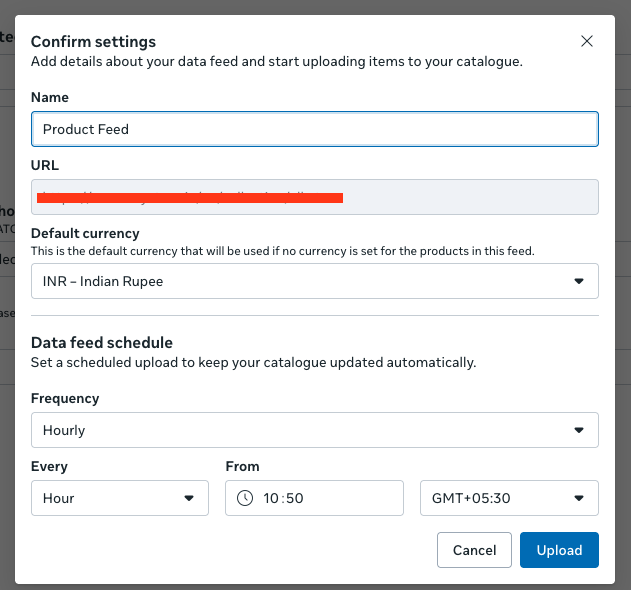Click the Data feed schedule heading
This screenshot has height=590, width=631.
[x=102, y=342]
